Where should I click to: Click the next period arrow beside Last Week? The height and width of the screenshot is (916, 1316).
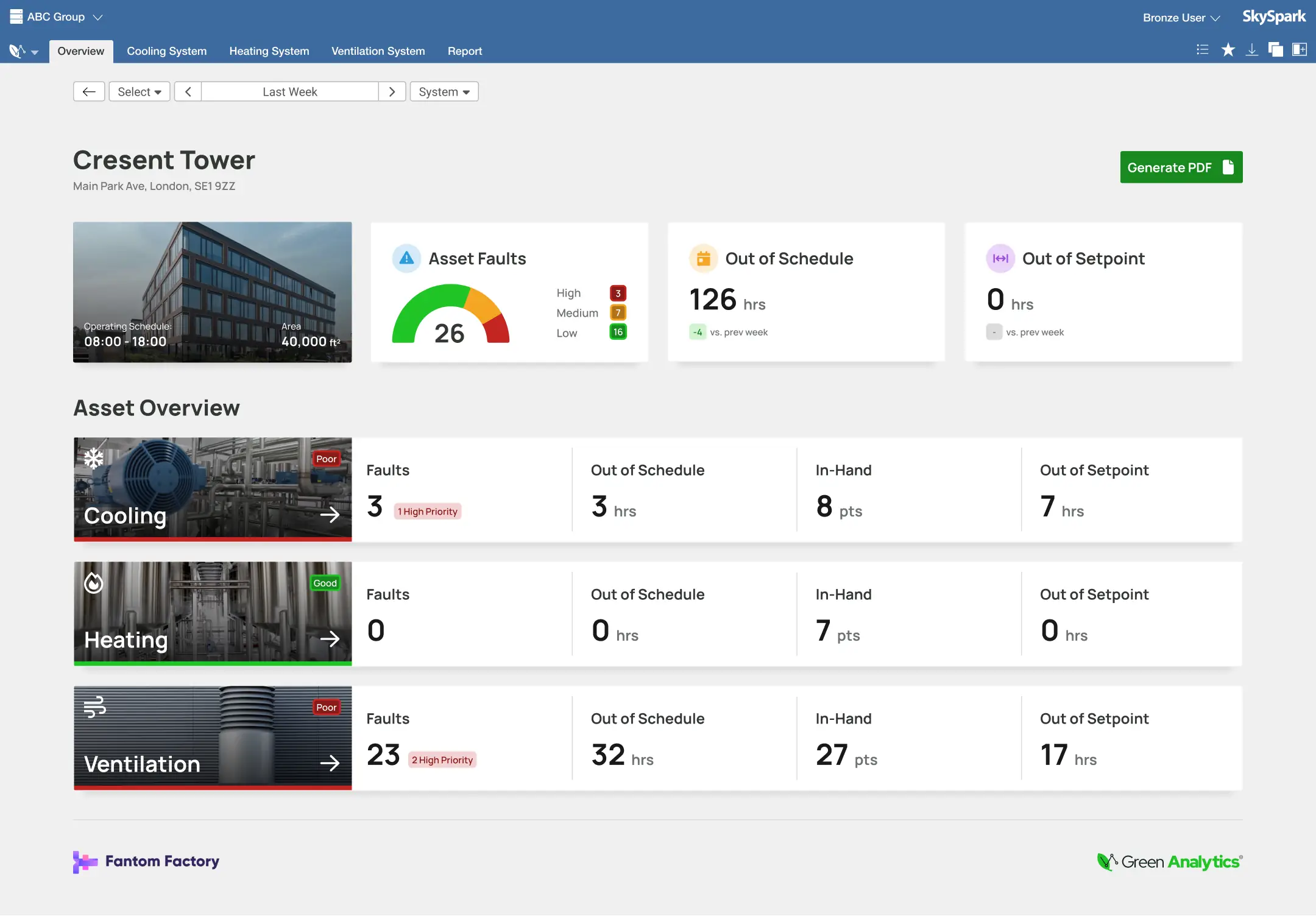coord(392,91)
